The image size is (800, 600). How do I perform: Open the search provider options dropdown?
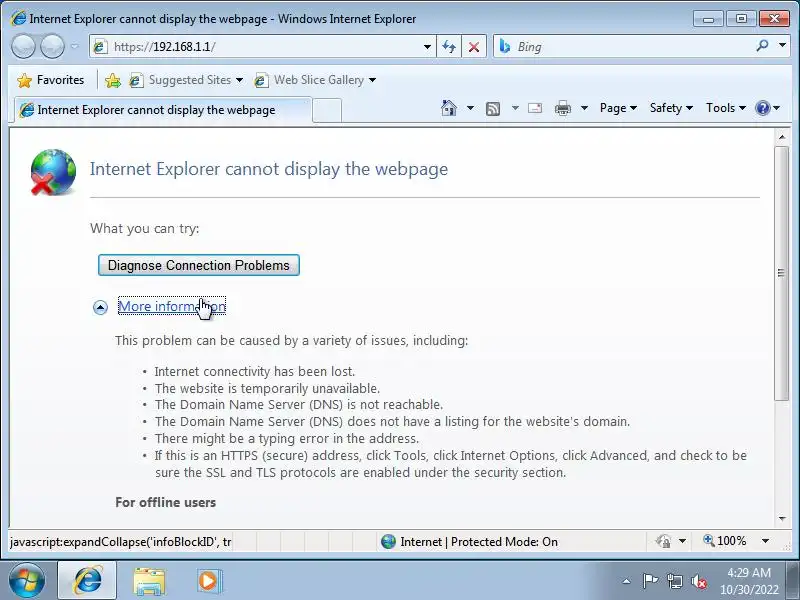point(782,45)
